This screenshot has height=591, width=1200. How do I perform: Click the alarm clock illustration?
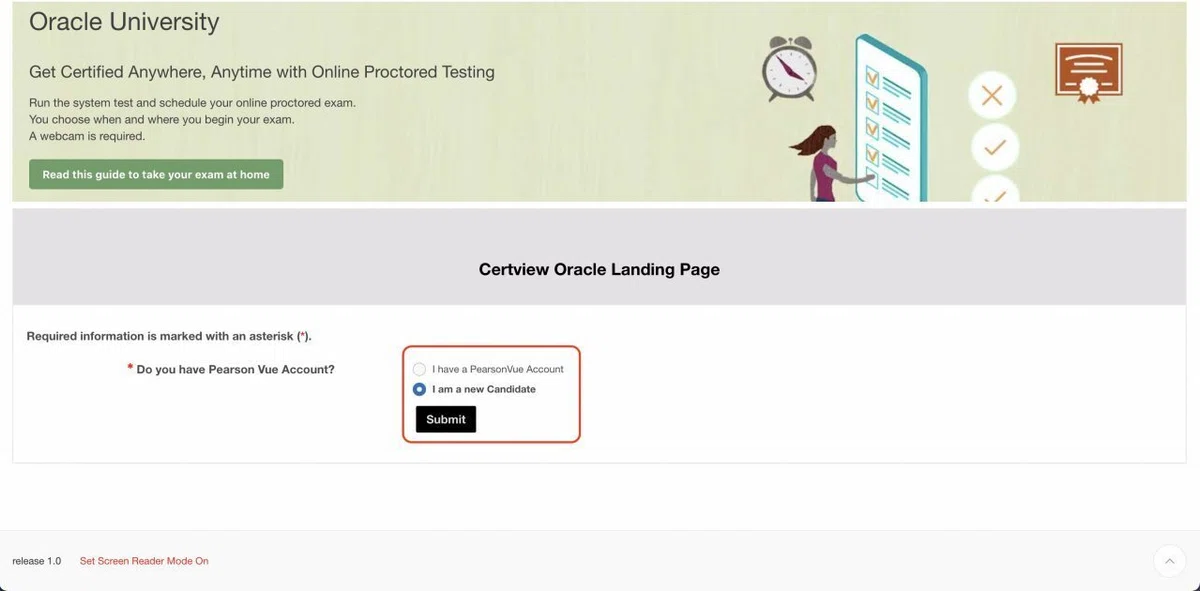pos(790,70)
